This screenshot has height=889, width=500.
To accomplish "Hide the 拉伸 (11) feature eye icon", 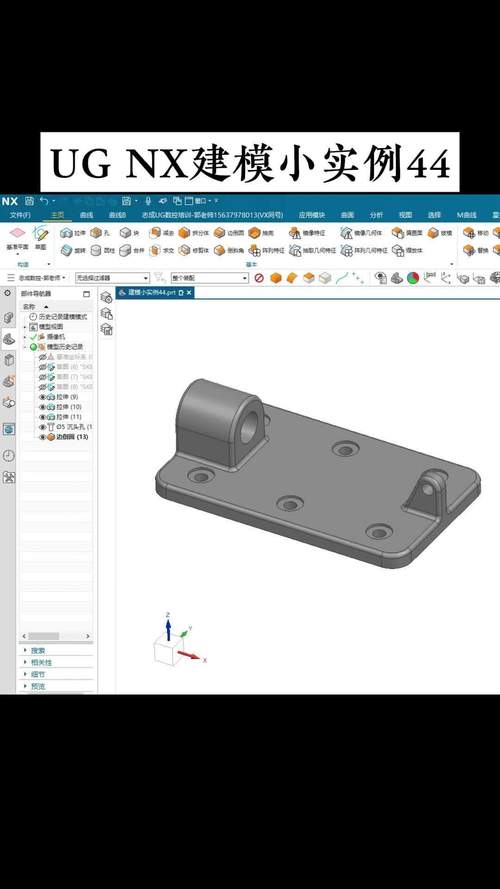I will [x=43, y=417].
